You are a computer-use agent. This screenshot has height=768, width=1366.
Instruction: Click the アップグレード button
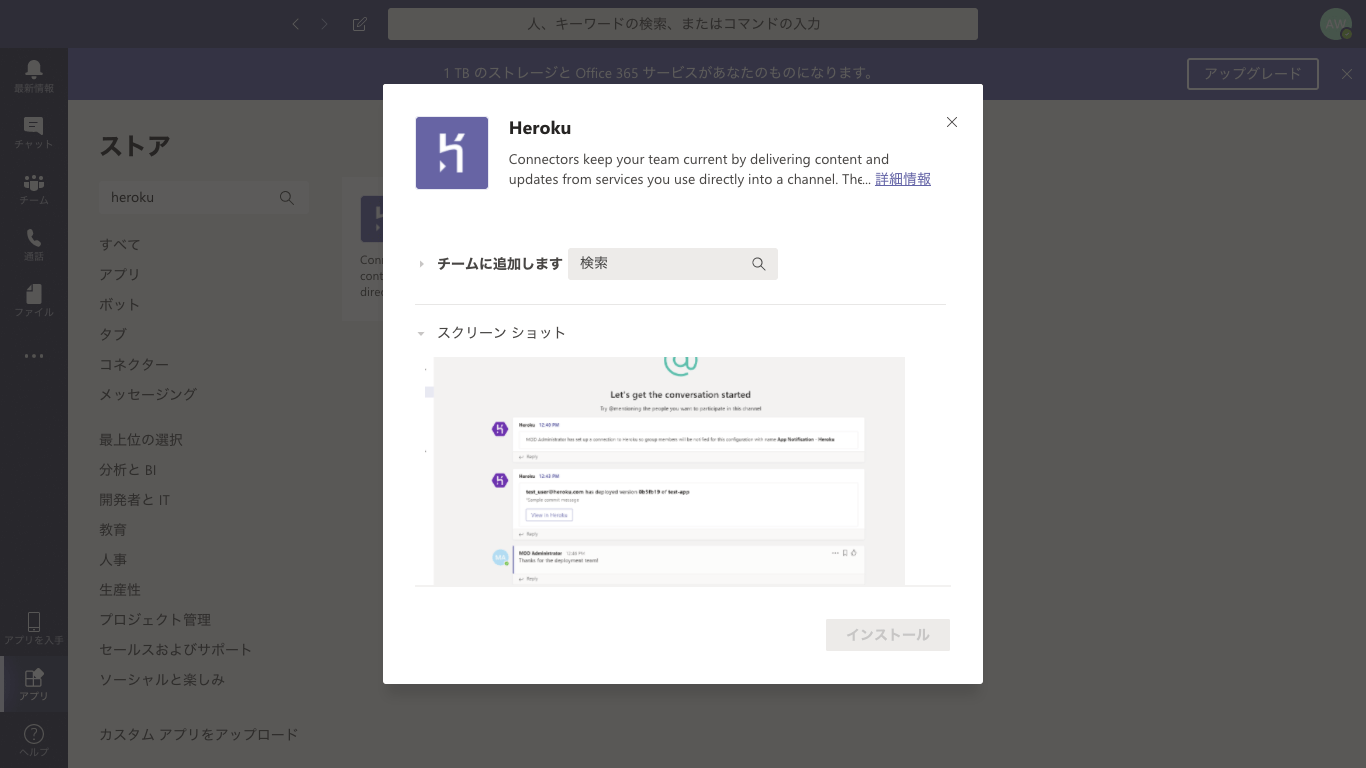[x=1253, y=74]
